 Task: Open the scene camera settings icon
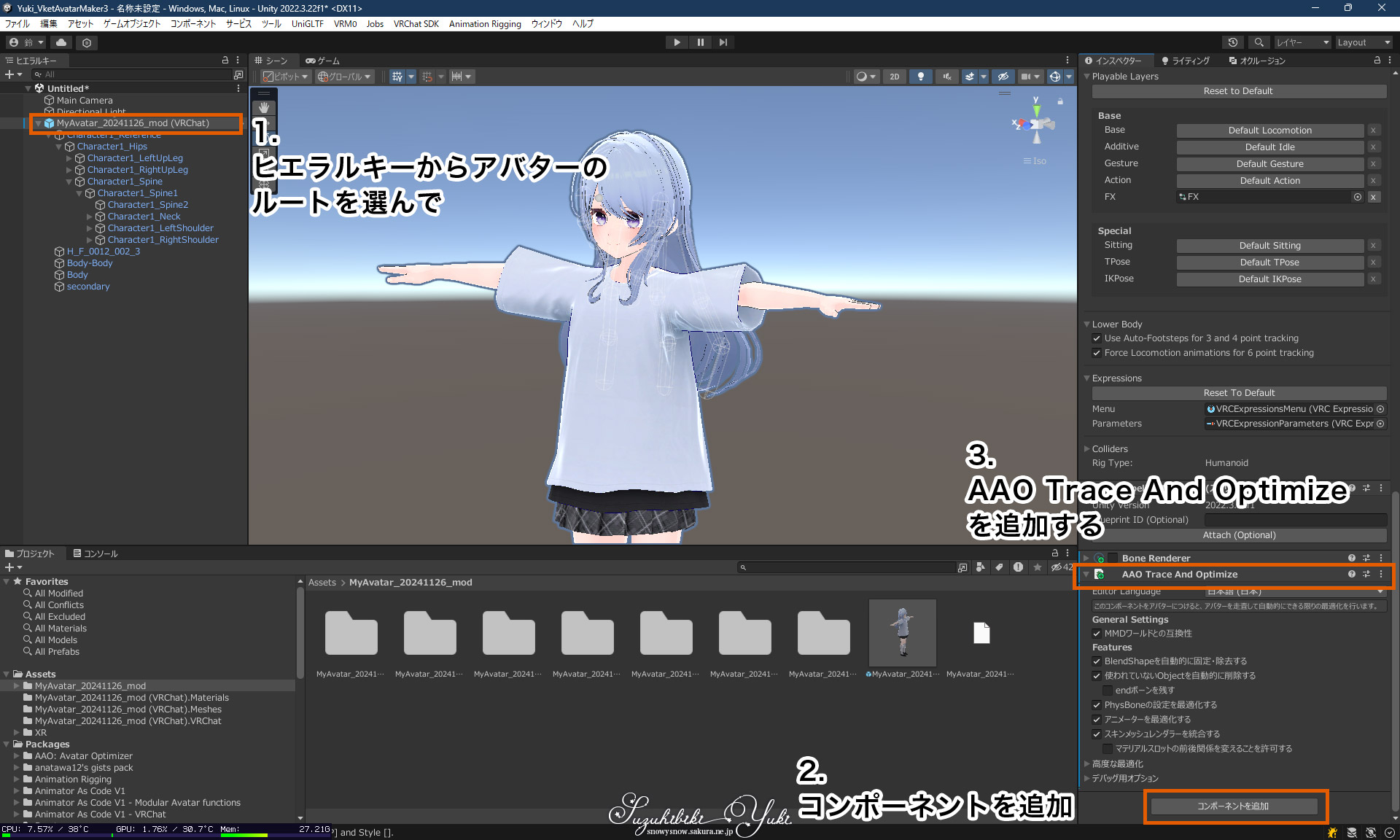coord(1026,77)
